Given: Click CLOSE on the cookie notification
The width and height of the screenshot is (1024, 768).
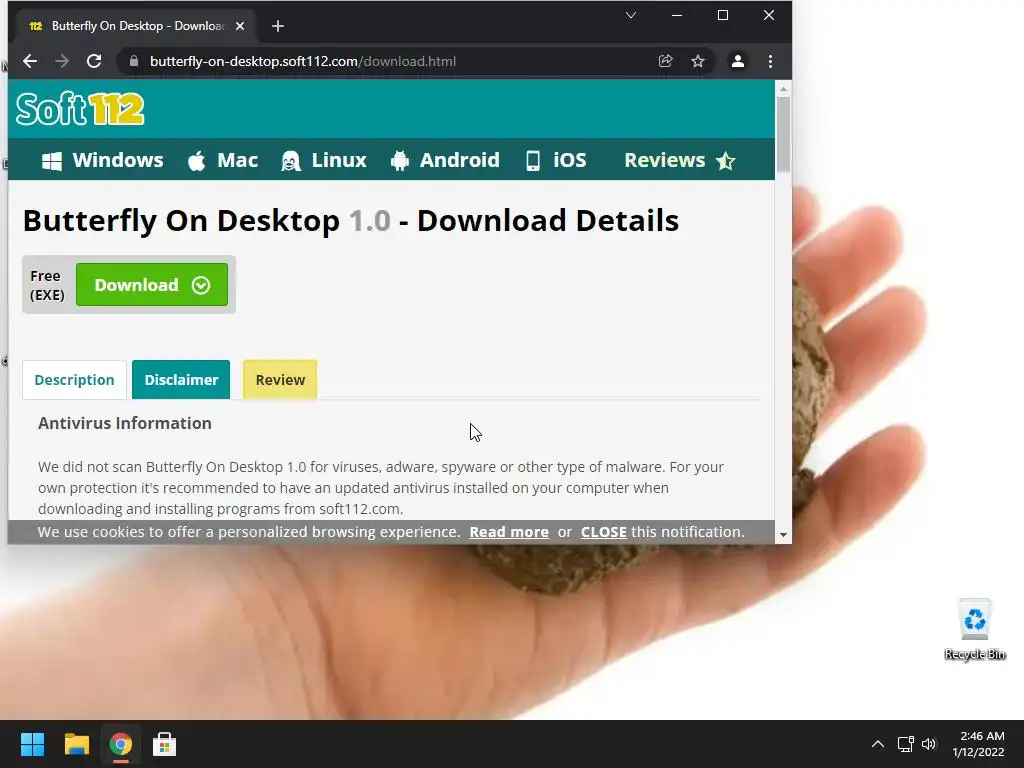Looking at the screenshot, I should tap(604, 532).
